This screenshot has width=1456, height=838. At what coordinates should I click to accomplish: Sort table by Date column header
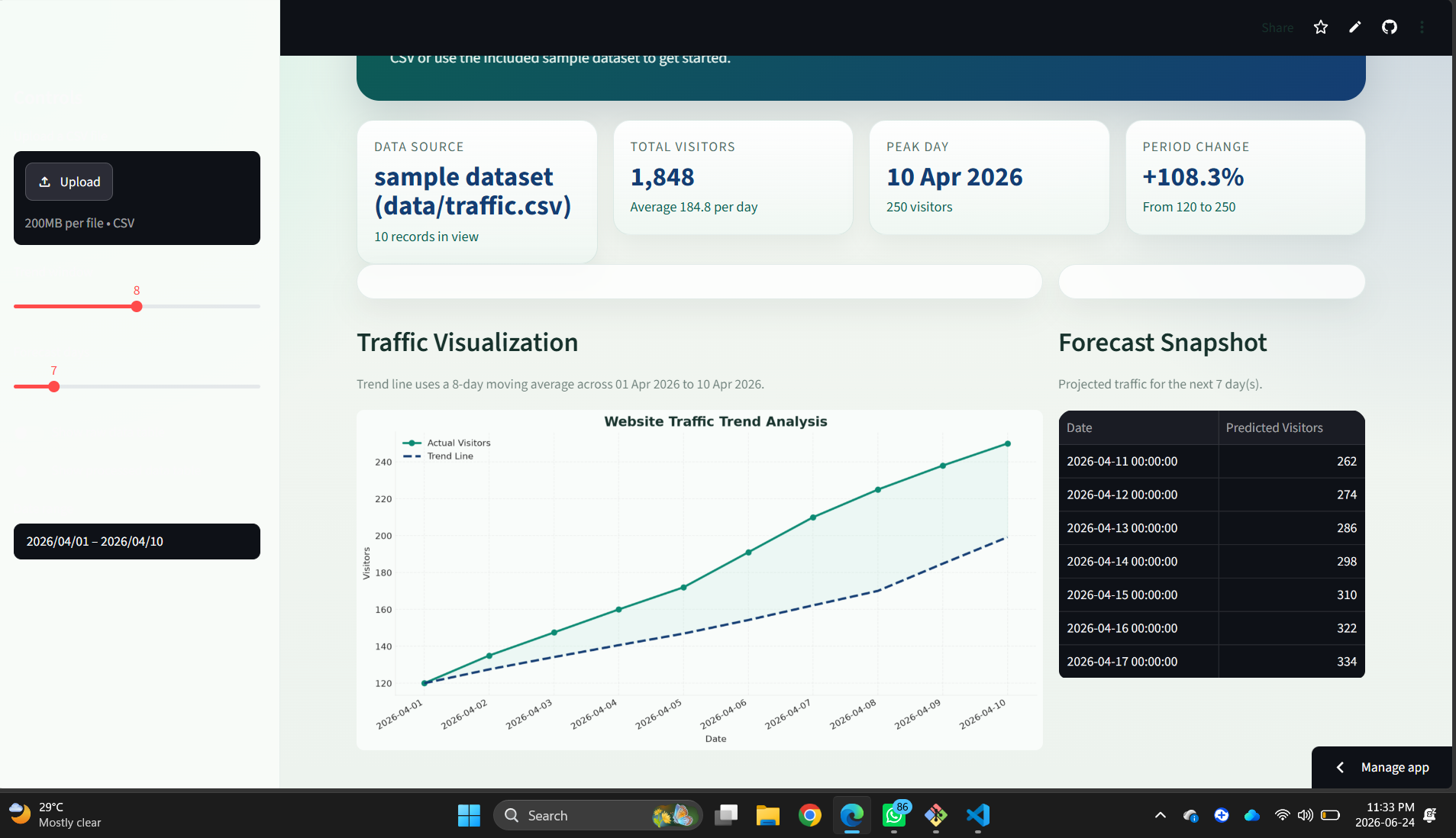pyautogui.click(x=1138, y=427)
